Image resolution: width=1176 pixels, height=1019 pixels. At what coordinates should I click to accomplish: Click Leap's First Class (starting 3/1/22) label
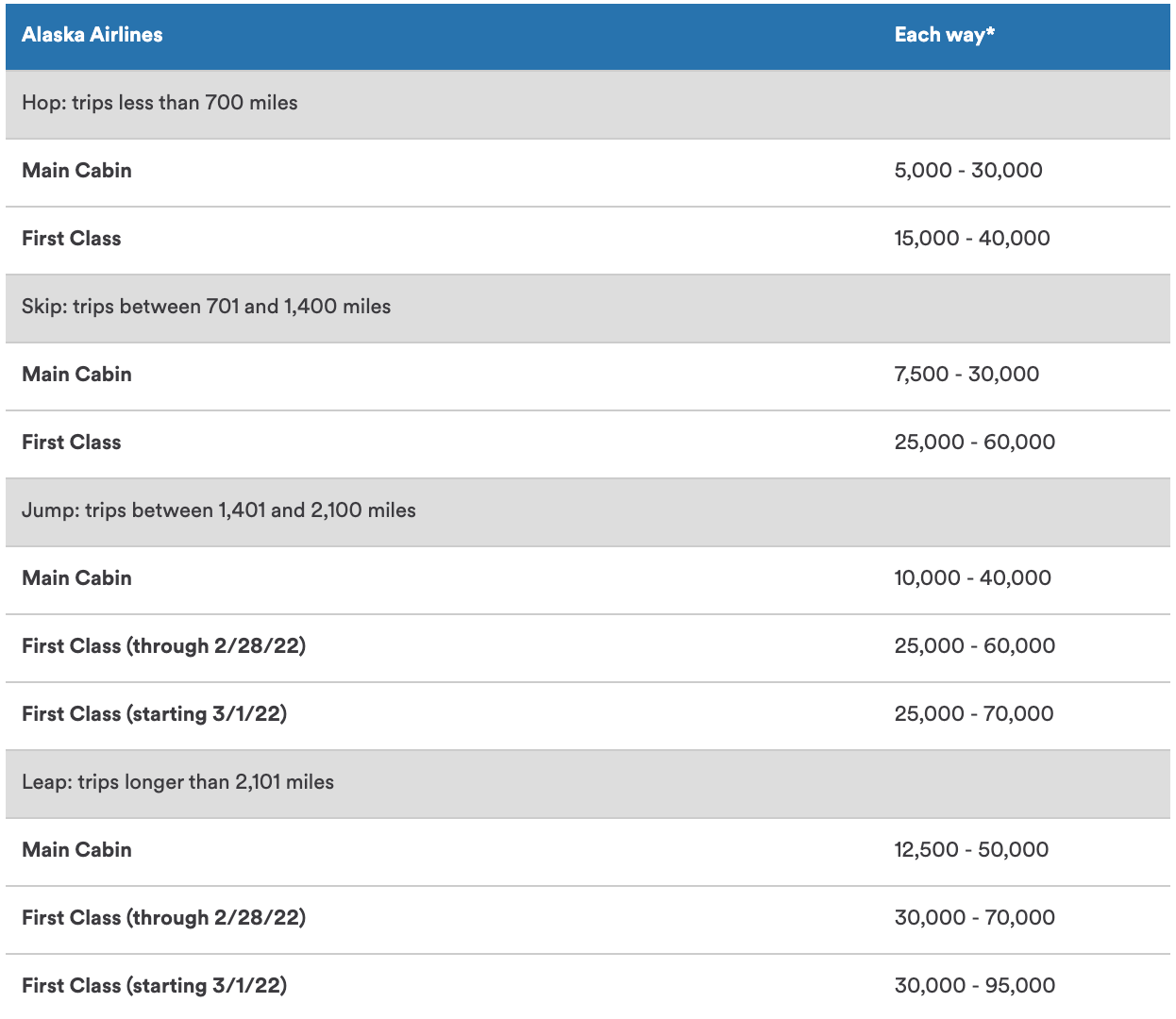pyautogui.click(x=154, y=986)
